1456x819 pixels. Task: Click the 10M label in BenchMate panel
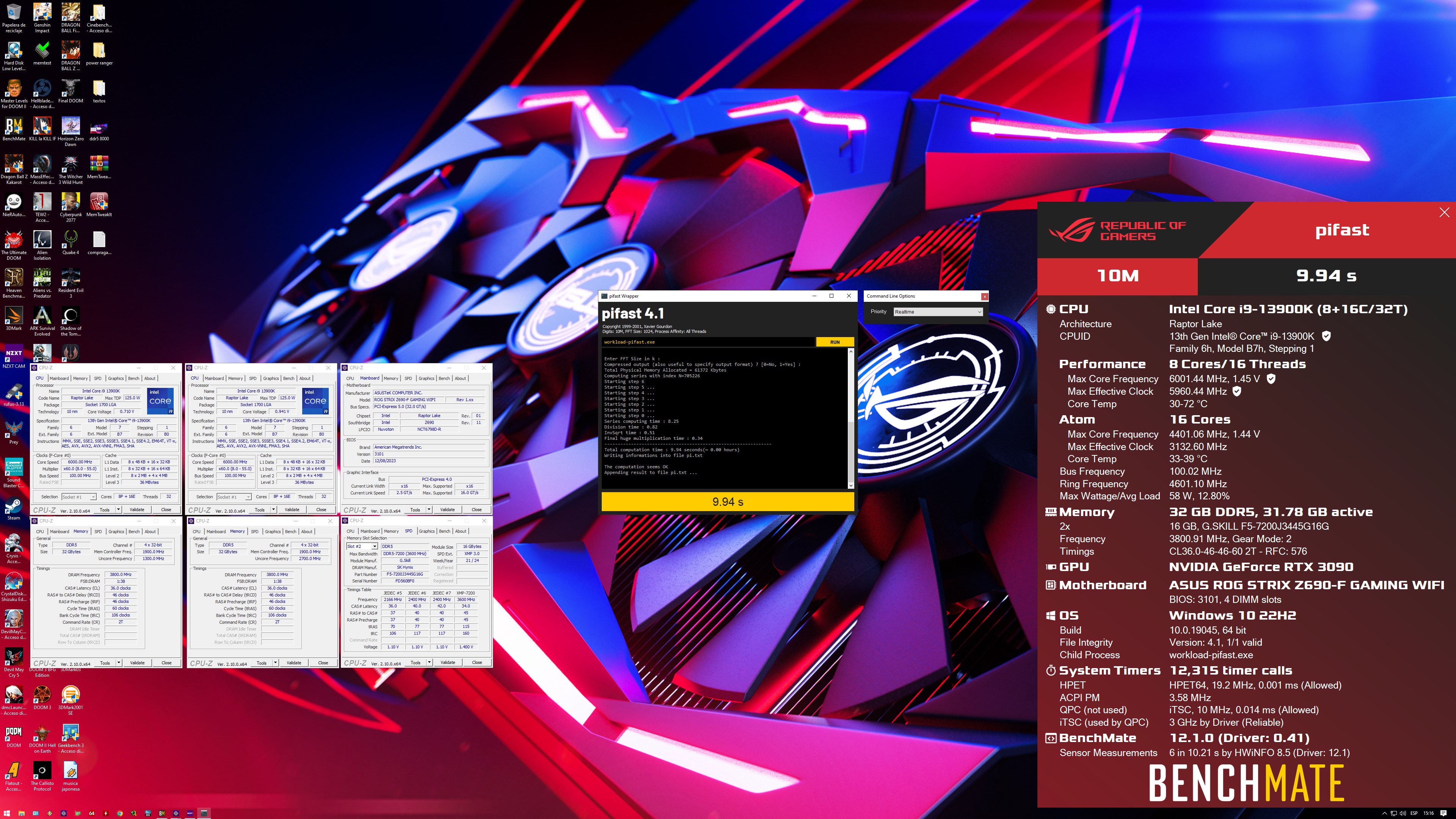tap(1117, 276)
